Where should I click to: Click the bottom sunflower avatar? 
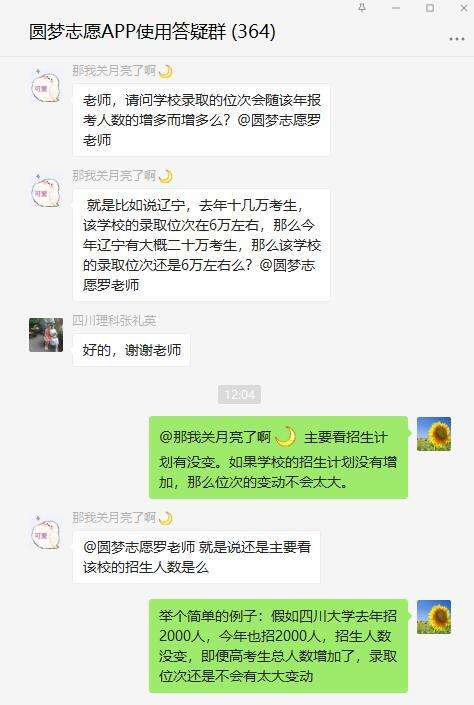click(434, 616)
